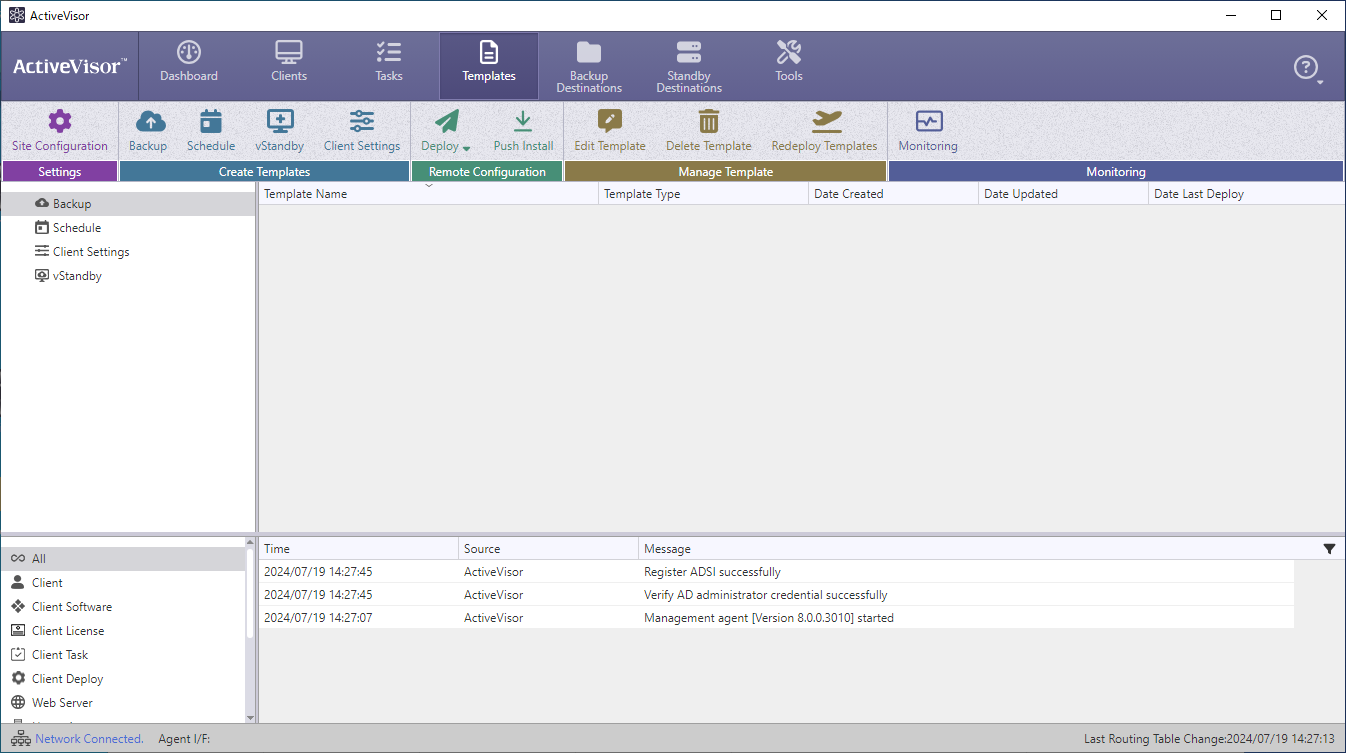Viewport: 1346px width, 753px height.
Task: Click Delete Template trash icon
Action: click(709, 122)
